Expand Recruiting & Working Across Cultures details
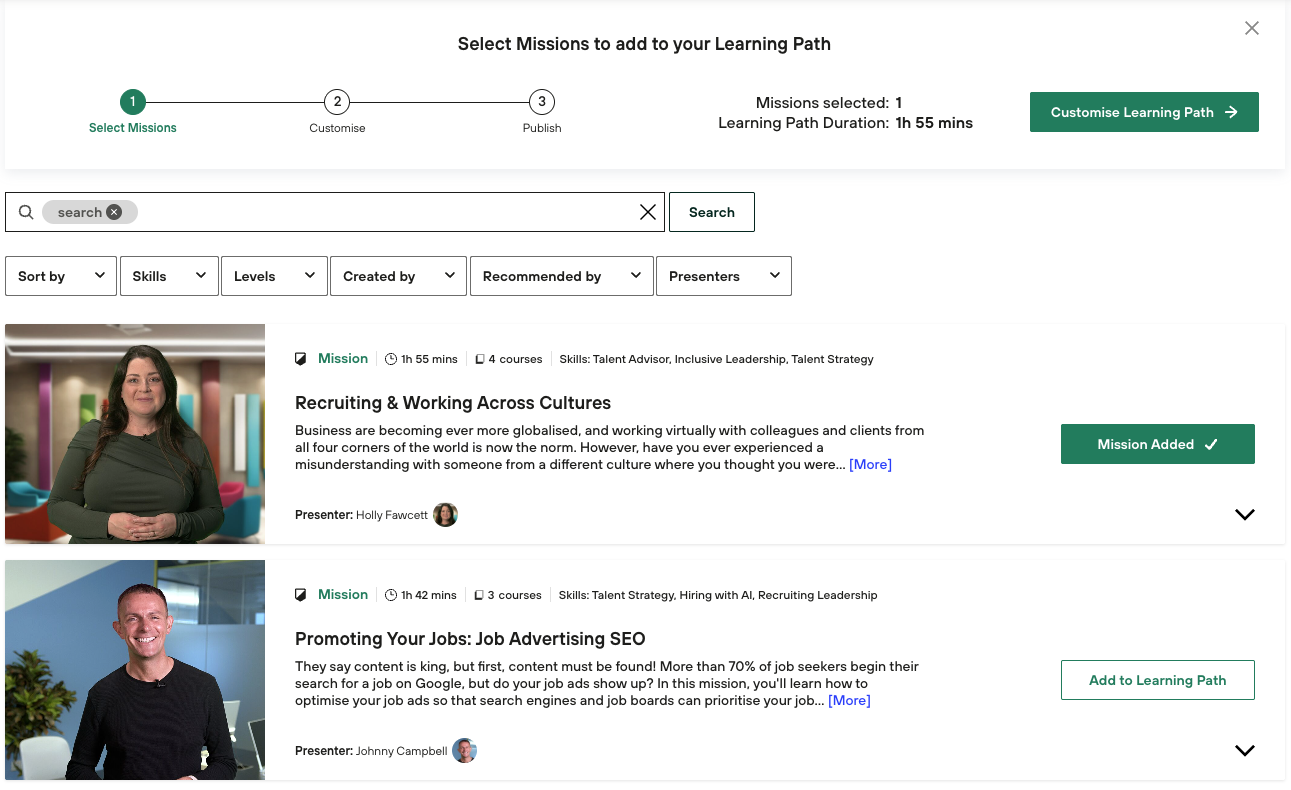This screenshot has height=790, width=1291. pos(1244,515)
